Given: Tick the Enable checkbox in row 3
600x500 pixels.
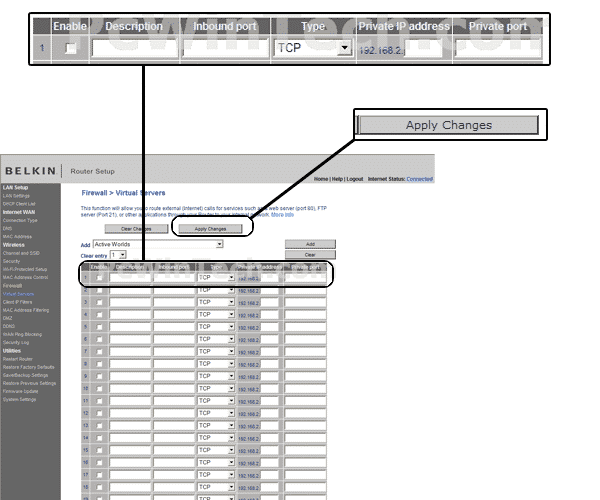Looking at the screenshot, I should click(99, 302).
